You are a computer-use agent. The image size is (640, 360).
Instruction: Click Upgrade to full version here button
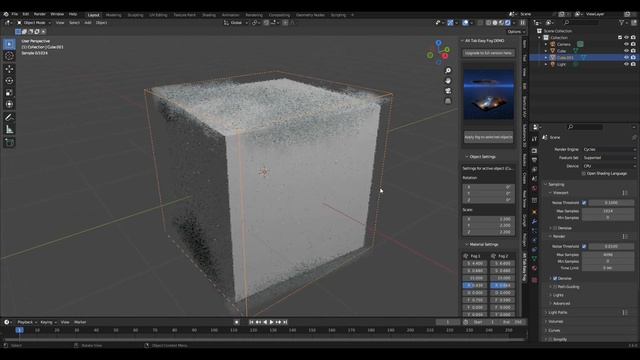click(488, 53)
